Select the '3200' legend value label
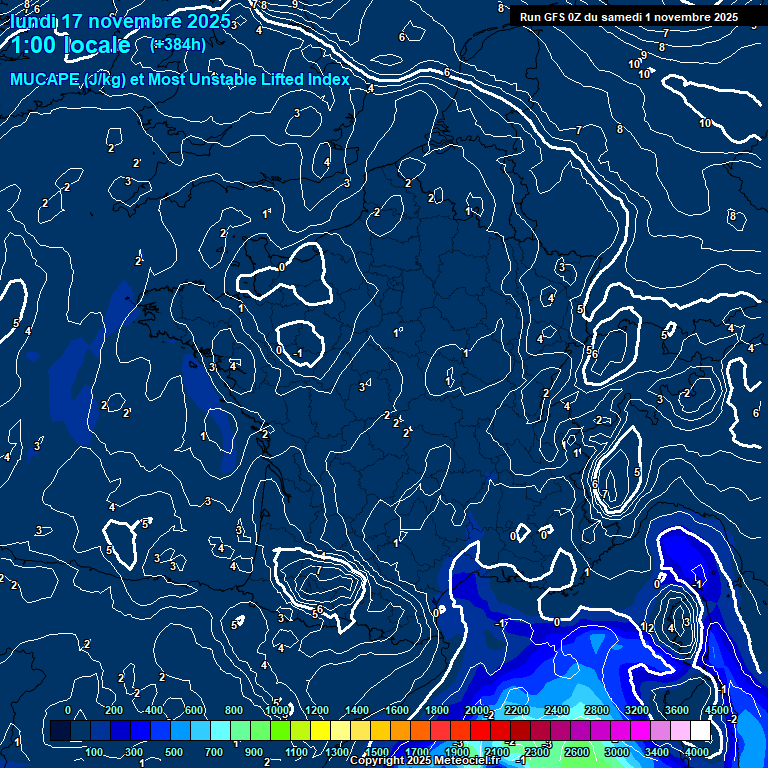This screenshot has height=768, width=768. point(637,710)
